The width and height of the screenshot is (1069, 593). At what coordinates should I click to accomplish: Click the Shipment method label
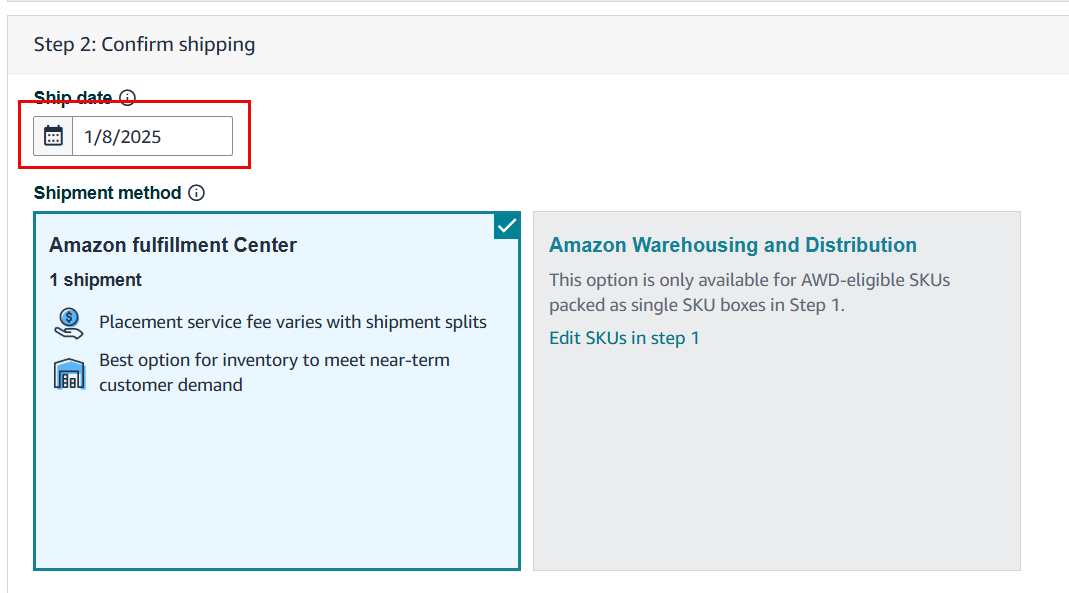click(x=108, y=193)
